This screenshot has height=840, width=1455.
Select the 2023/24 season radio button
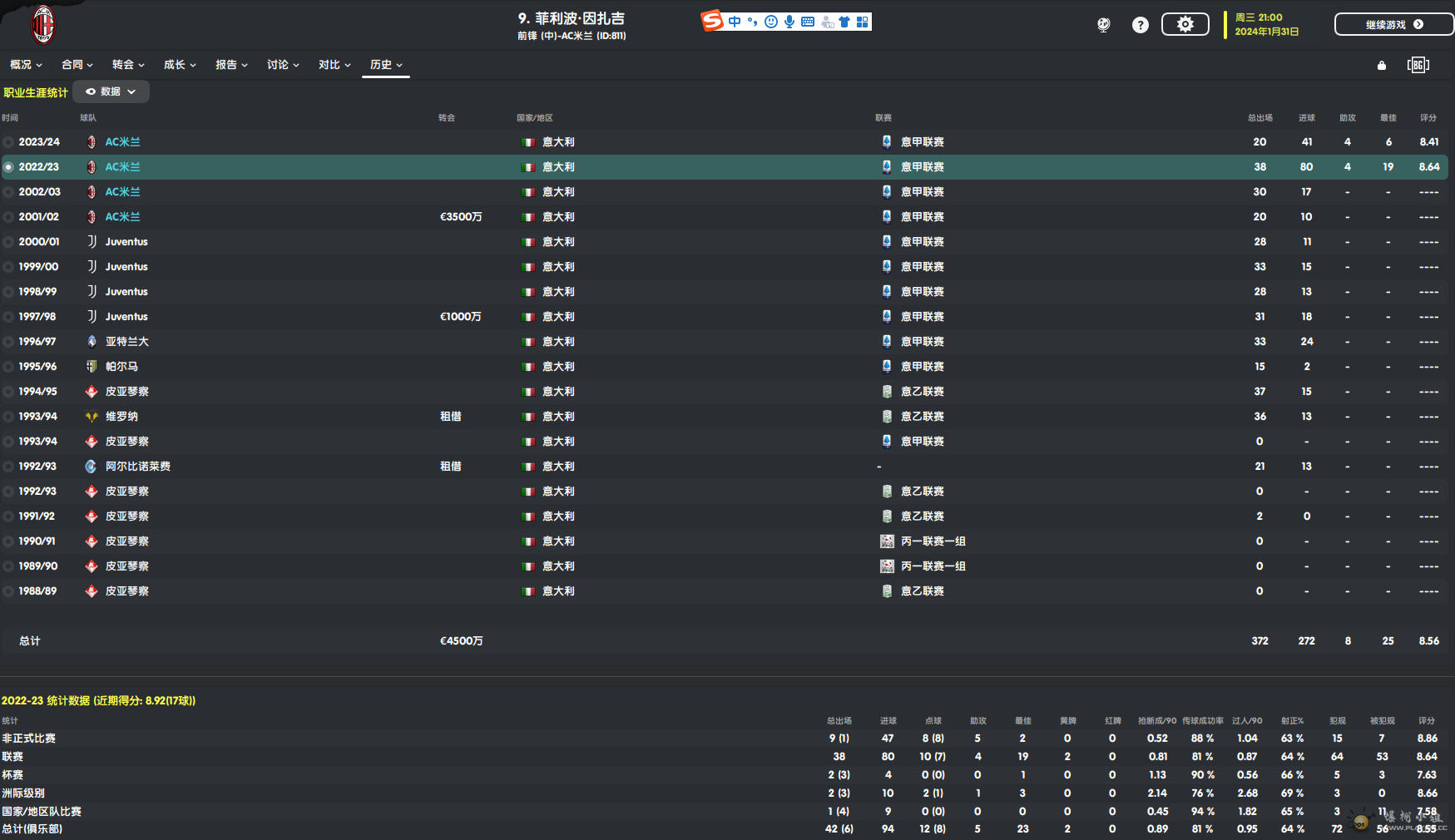(x=8, y=142)
